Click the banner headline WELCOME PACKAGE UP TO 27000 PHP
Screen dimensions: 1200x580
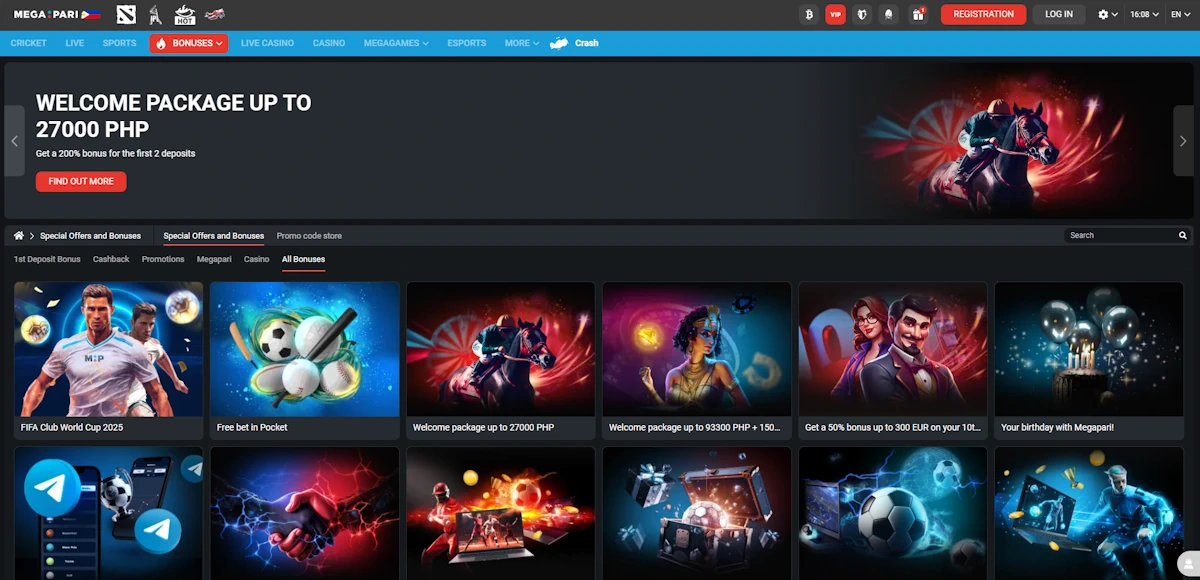point(173,115)
